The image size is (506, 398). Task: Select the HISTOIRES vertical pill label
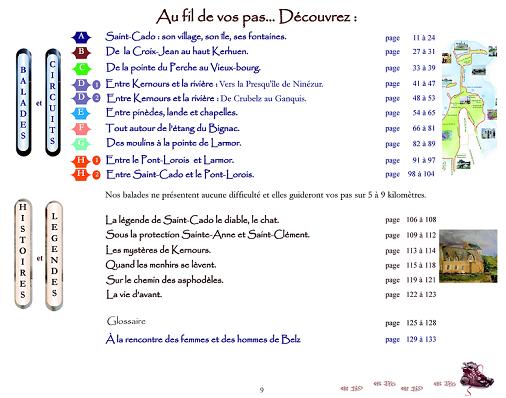tap(23, 254)
